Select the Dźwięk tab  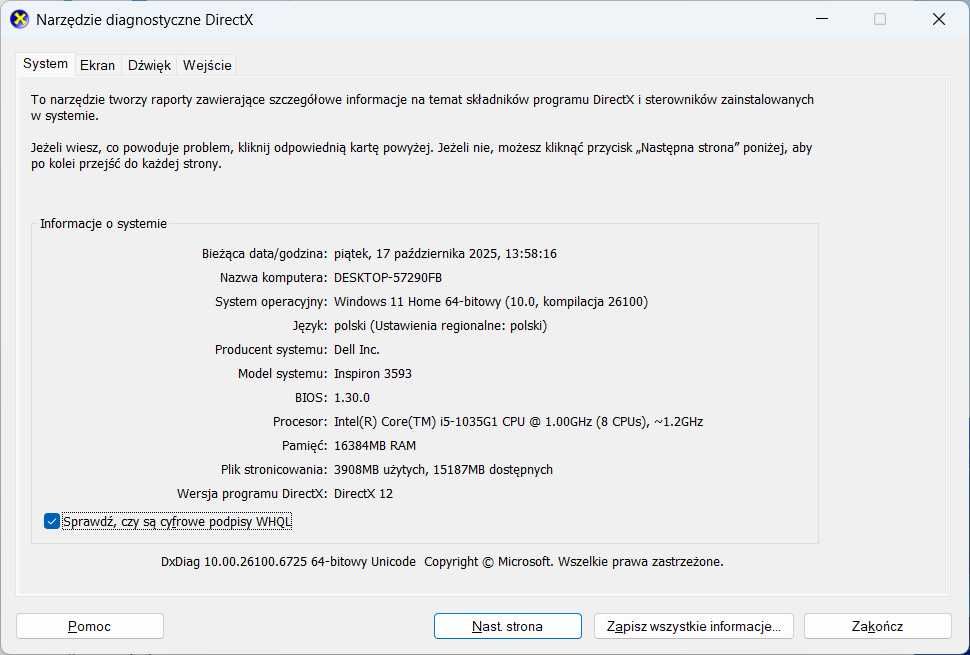(x=150, y=65)
